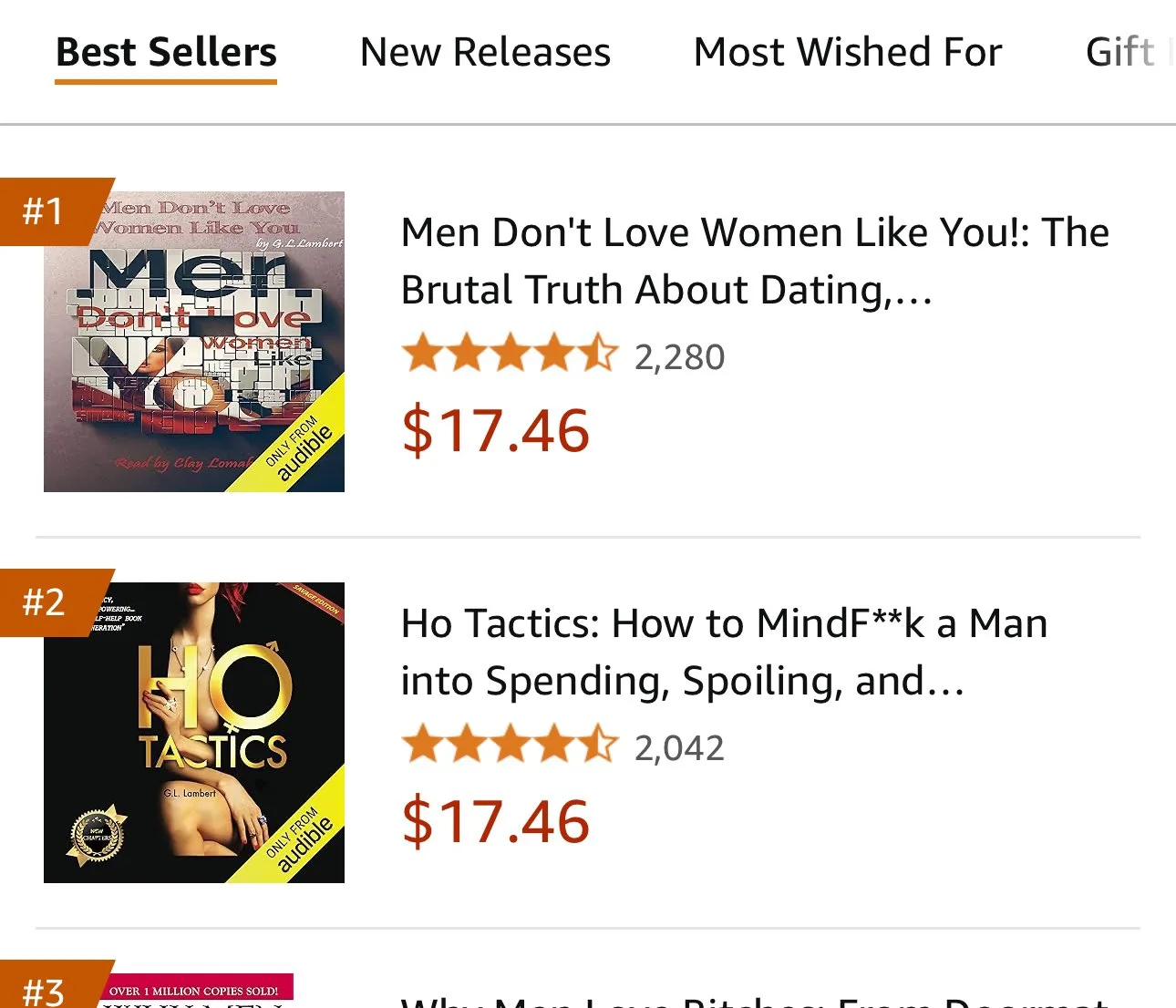View the 2,280 reviews count
The image size is (1176, 1008).
[679, 357]
